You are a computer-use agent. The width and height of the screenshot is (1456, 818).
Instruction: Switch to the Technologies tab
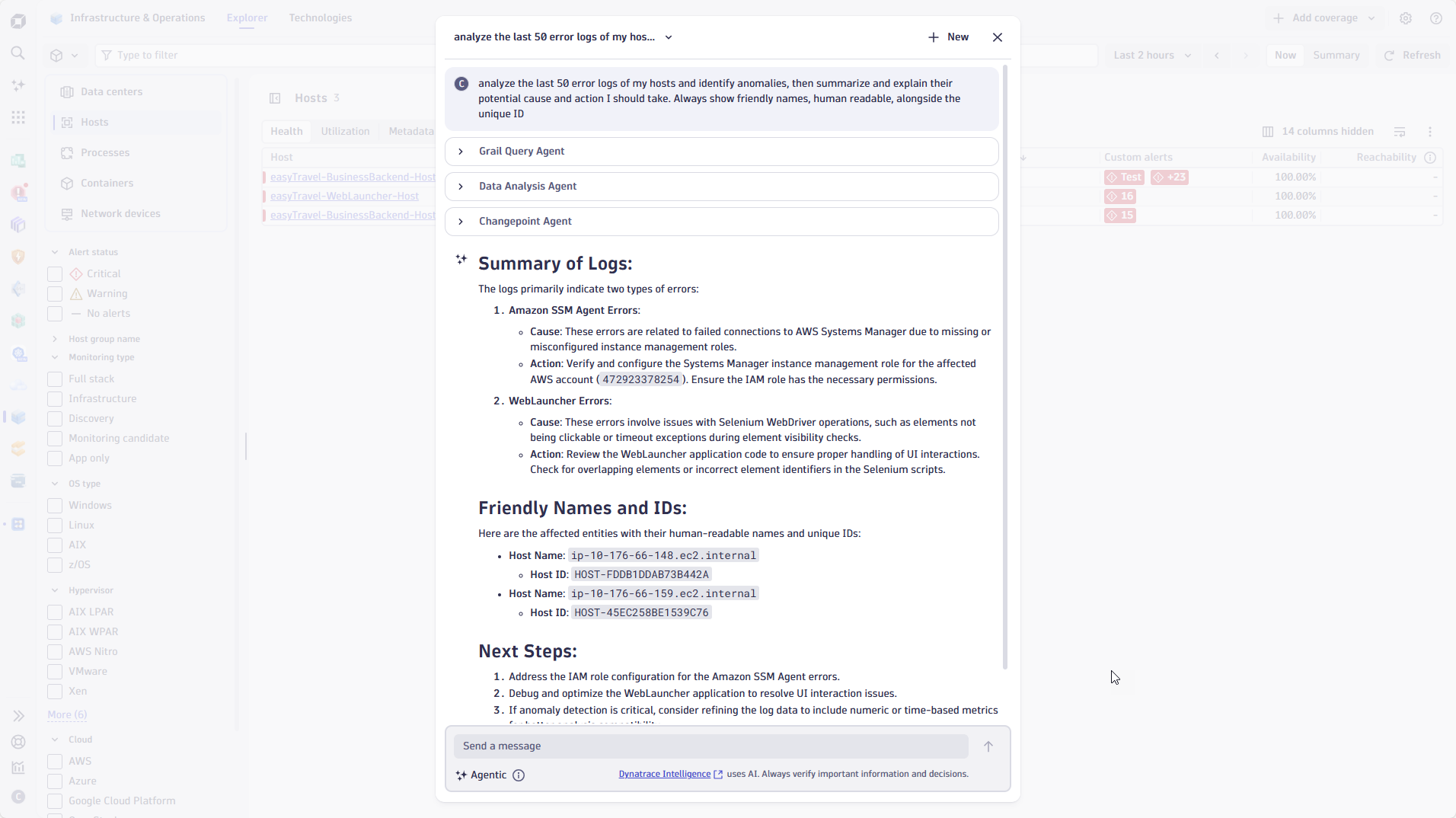pyautogui.click(x=320, y=18)
